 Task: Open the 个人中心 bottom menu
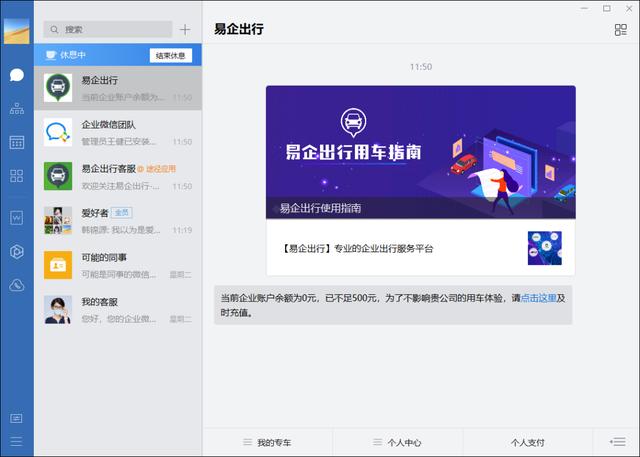397,443
